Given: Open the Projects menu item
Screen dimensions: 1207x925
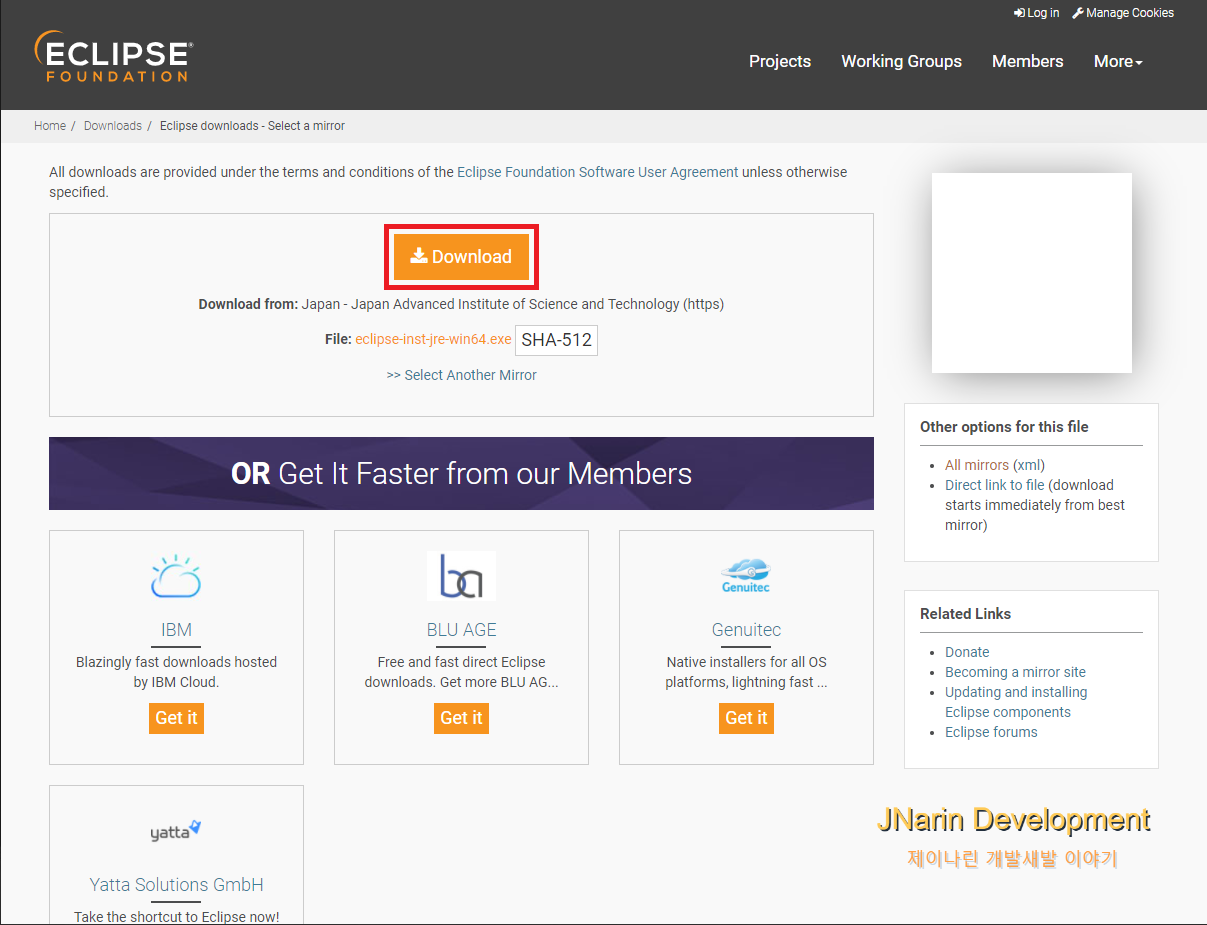Looking at the screenshot, I should [780, 61].
